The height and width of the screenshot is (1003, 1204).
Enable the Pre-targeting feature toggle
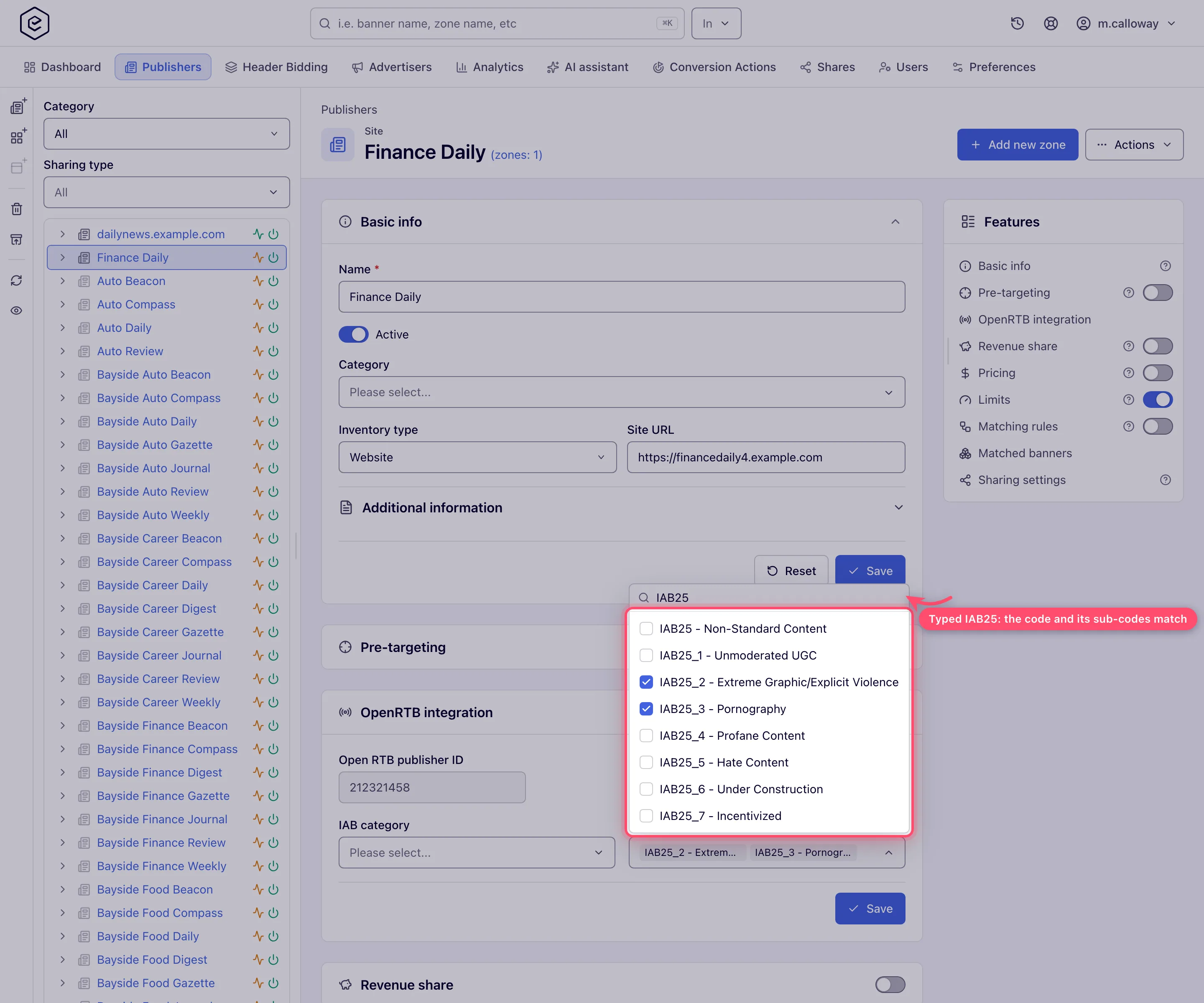coord(1158,293)
